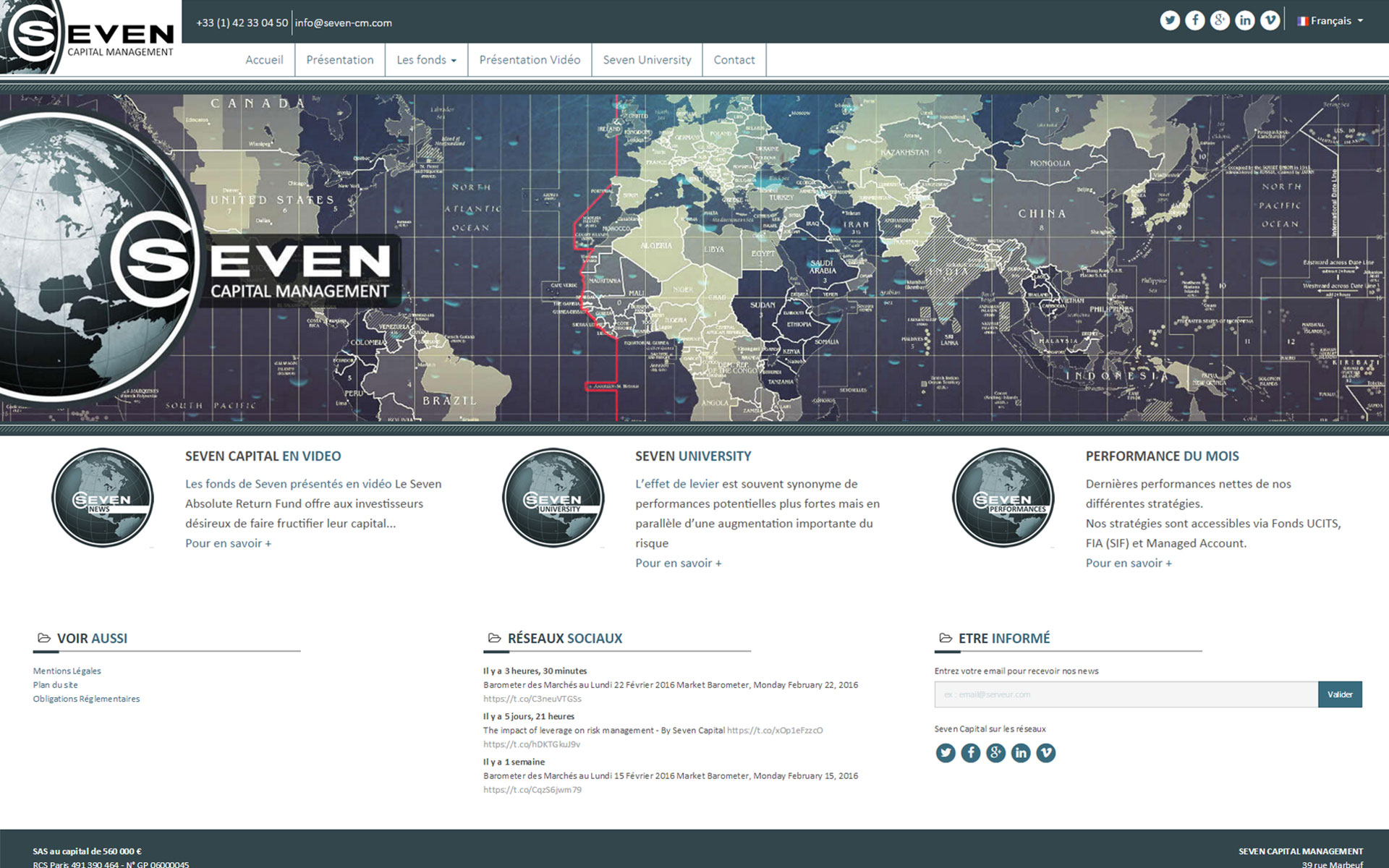Click the Il y a 1 semaine timestamp

pos(514,762)
